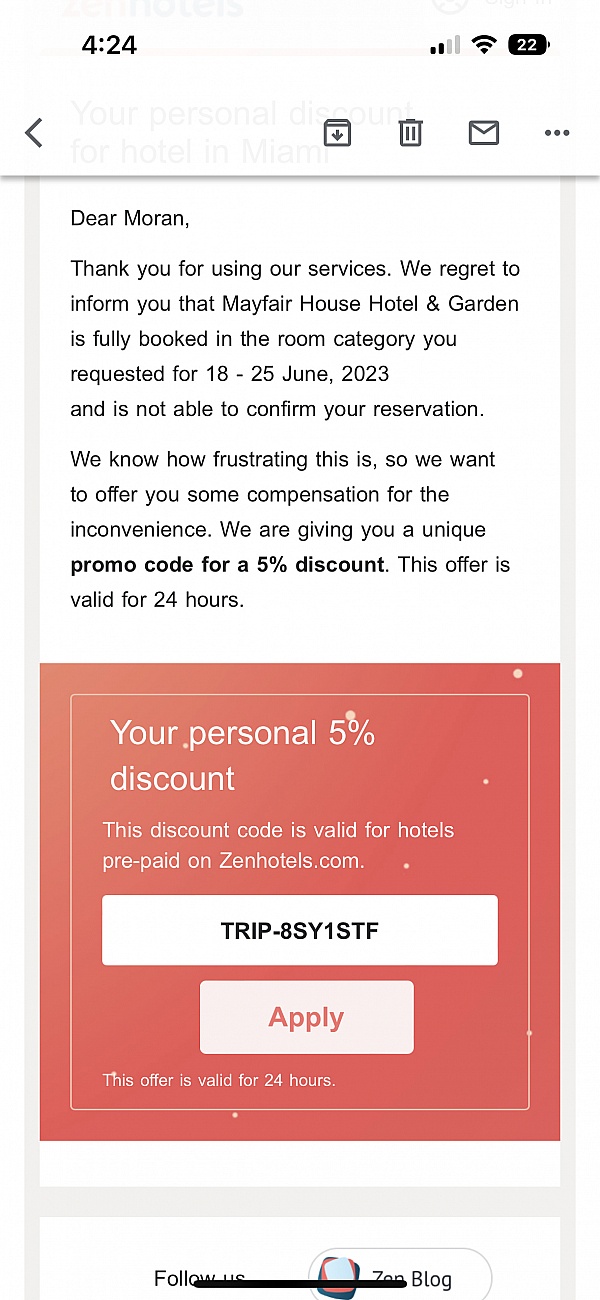This screenshot has width=600, height=1300.
Task: Collapse the message using the back chevron
Action: click(33, 133)
